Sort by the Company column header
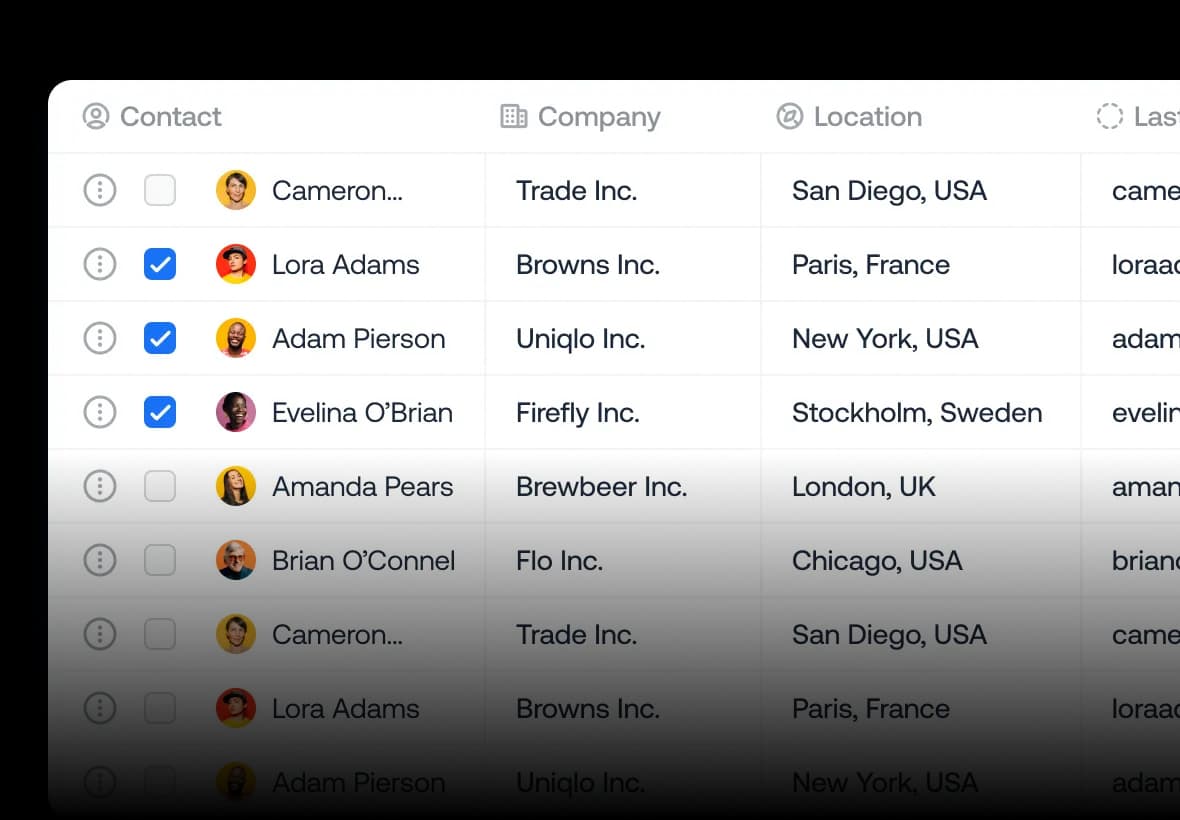 [x=598, y=117]
